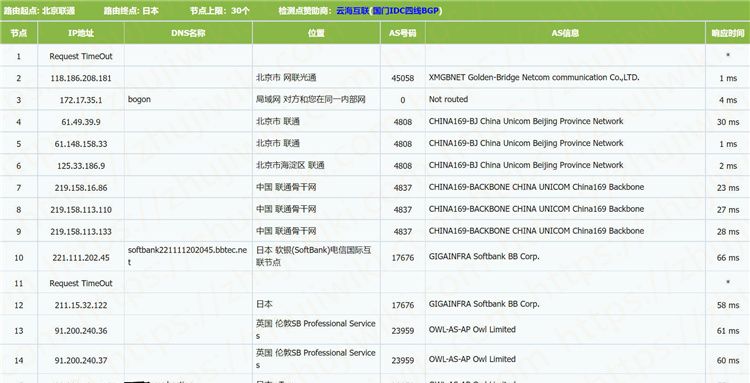Click the IP地址 column header
750x383 pixels.
(81, 33)
